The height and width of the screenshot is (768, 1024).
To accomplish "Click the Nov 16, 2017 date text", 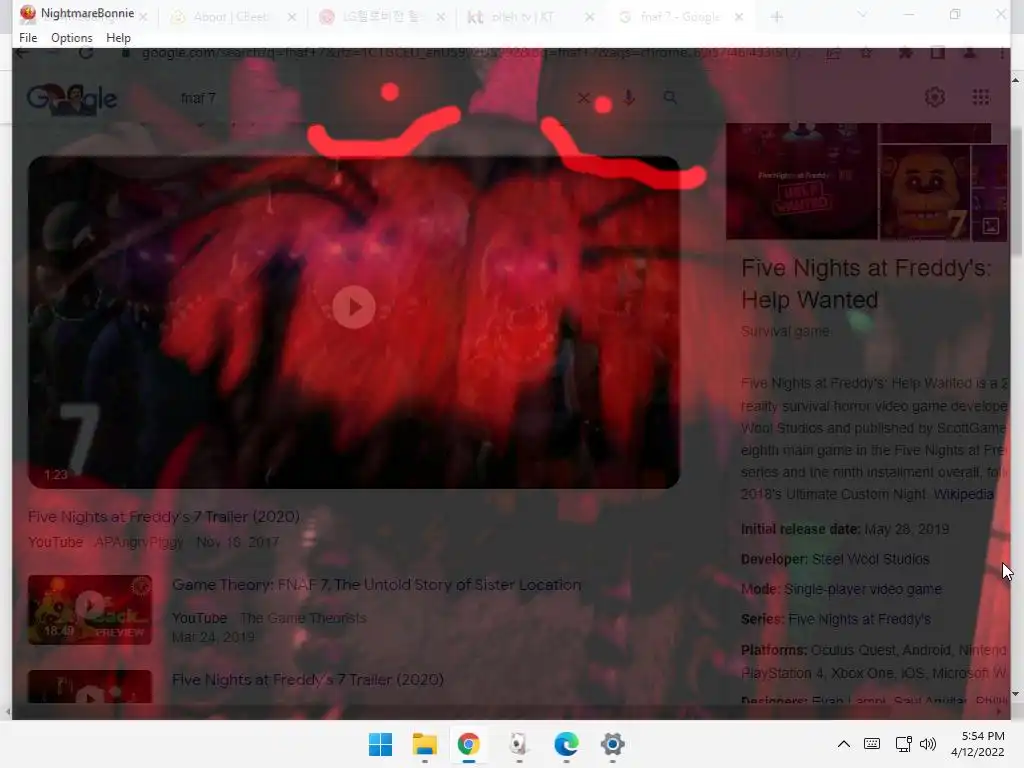I will tap(238, 542).
